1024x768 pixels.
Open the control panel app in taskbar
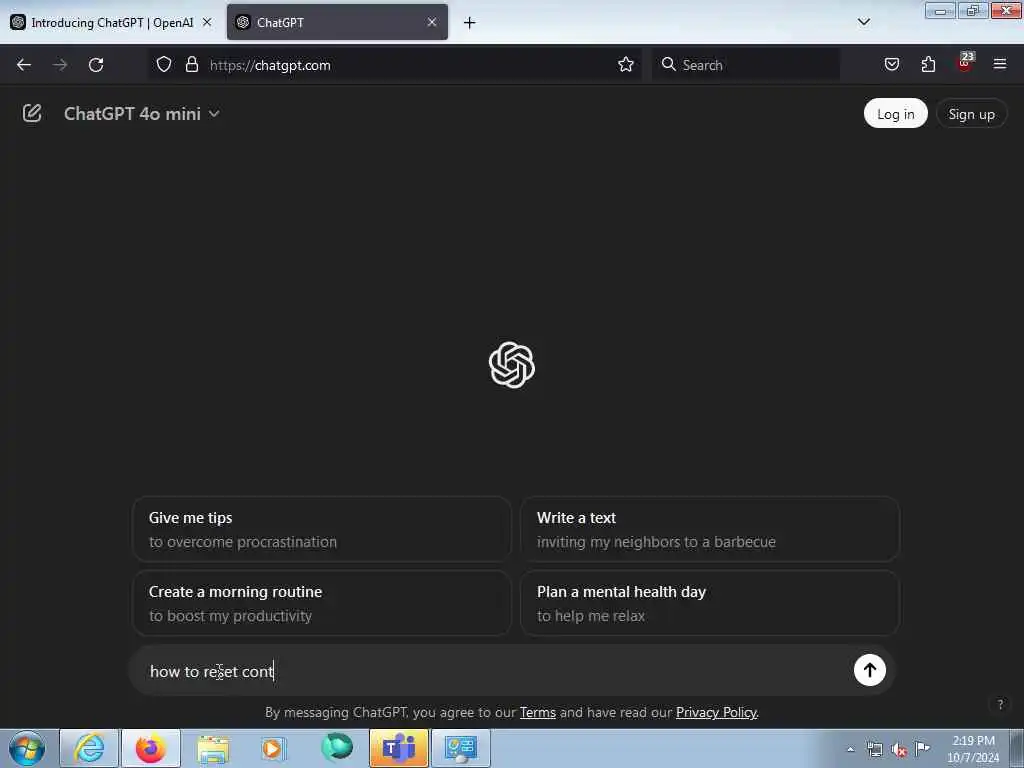(460, 748)
